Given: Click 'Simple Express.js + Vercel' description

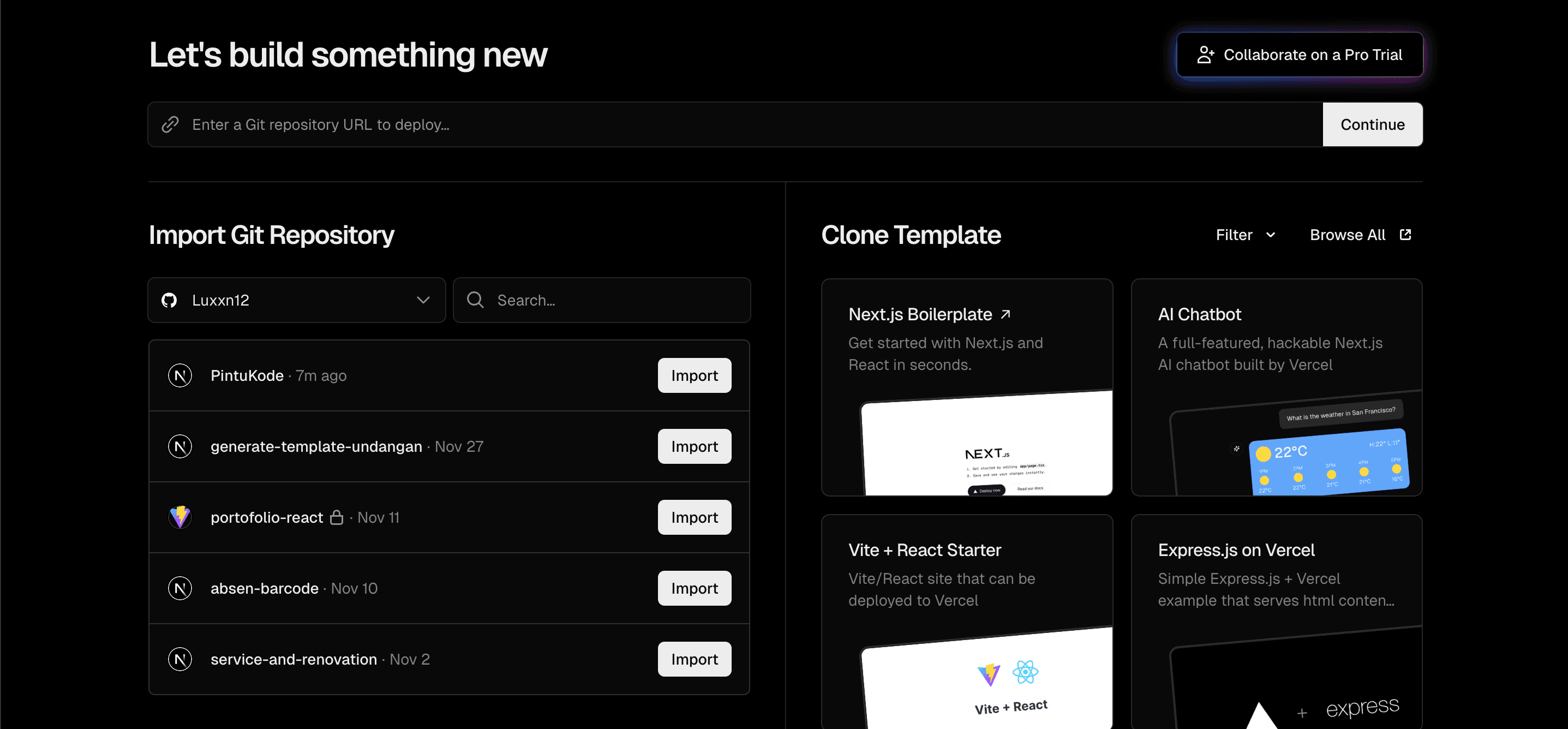Looking at the screenshot, I should pos(1276,589).
